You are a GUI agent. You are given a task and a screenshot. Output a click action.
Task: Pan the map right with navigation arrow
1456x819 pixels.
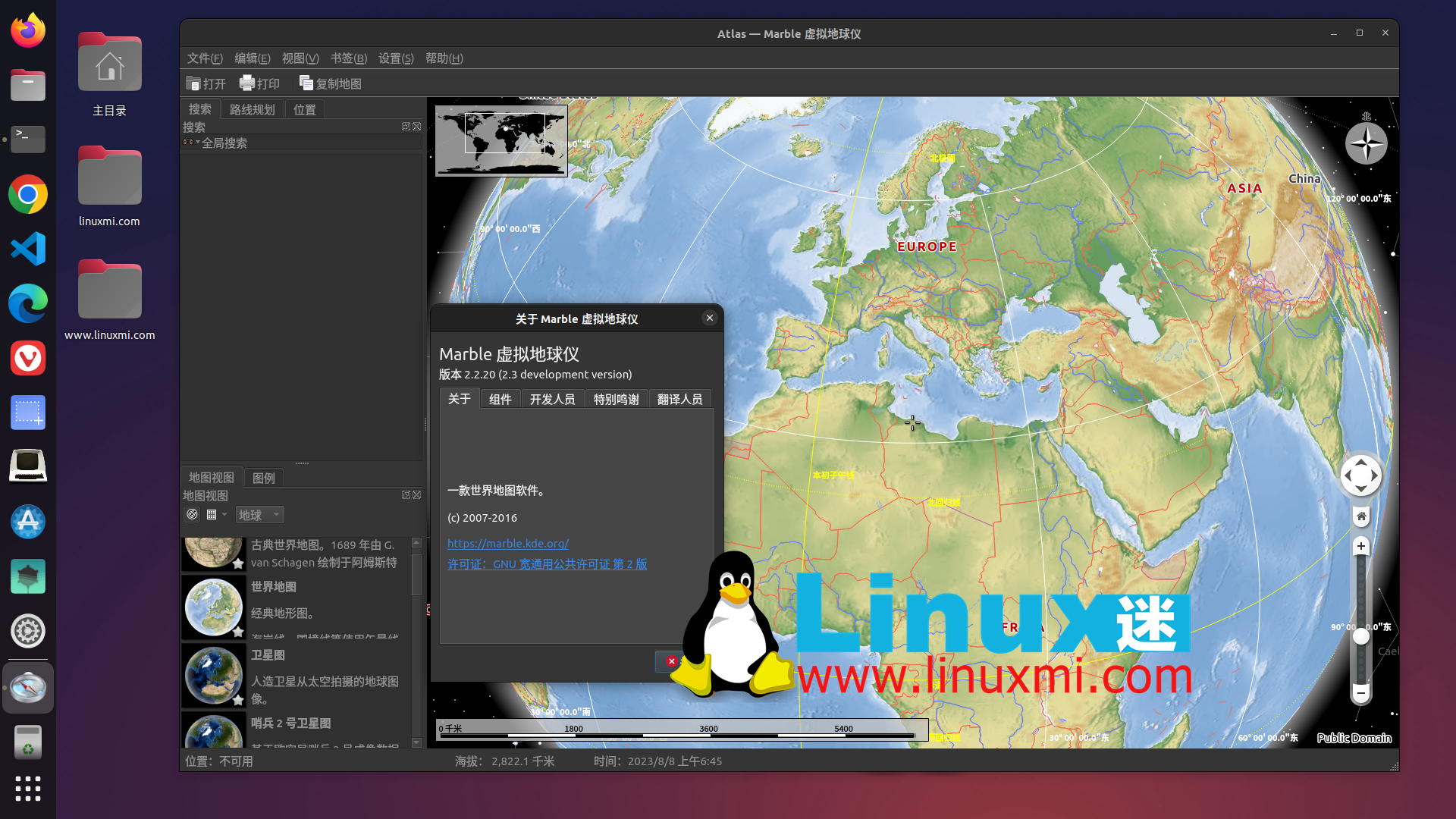click(1375, 476)
